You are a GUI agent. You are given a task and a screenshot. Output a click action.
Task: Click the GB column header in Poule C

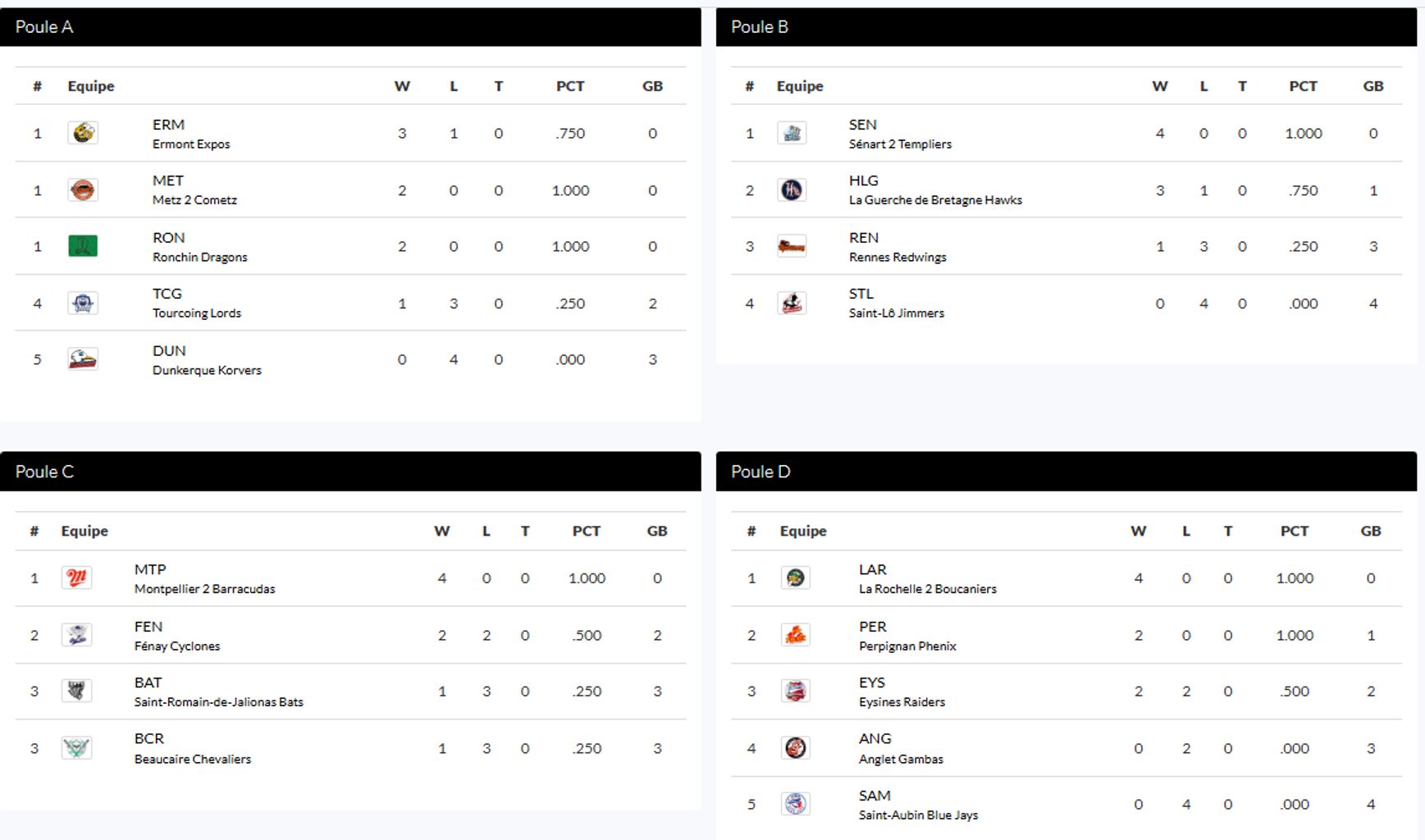point(657,531)
